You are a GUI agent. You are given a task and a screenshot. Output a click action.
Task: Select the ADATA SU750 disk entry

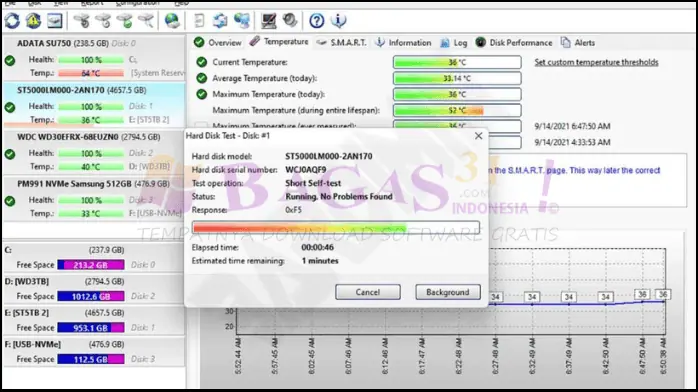(x=93, y=58)
